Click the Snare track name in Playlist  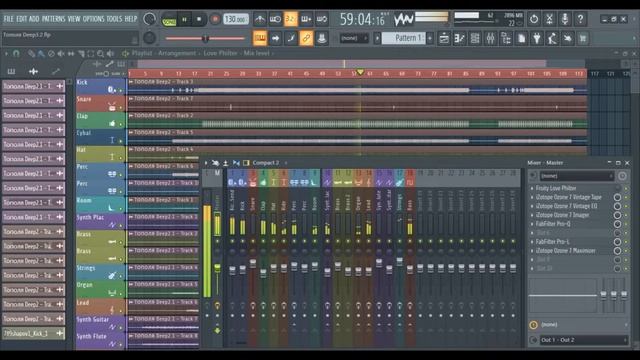[x=84, y=99]
